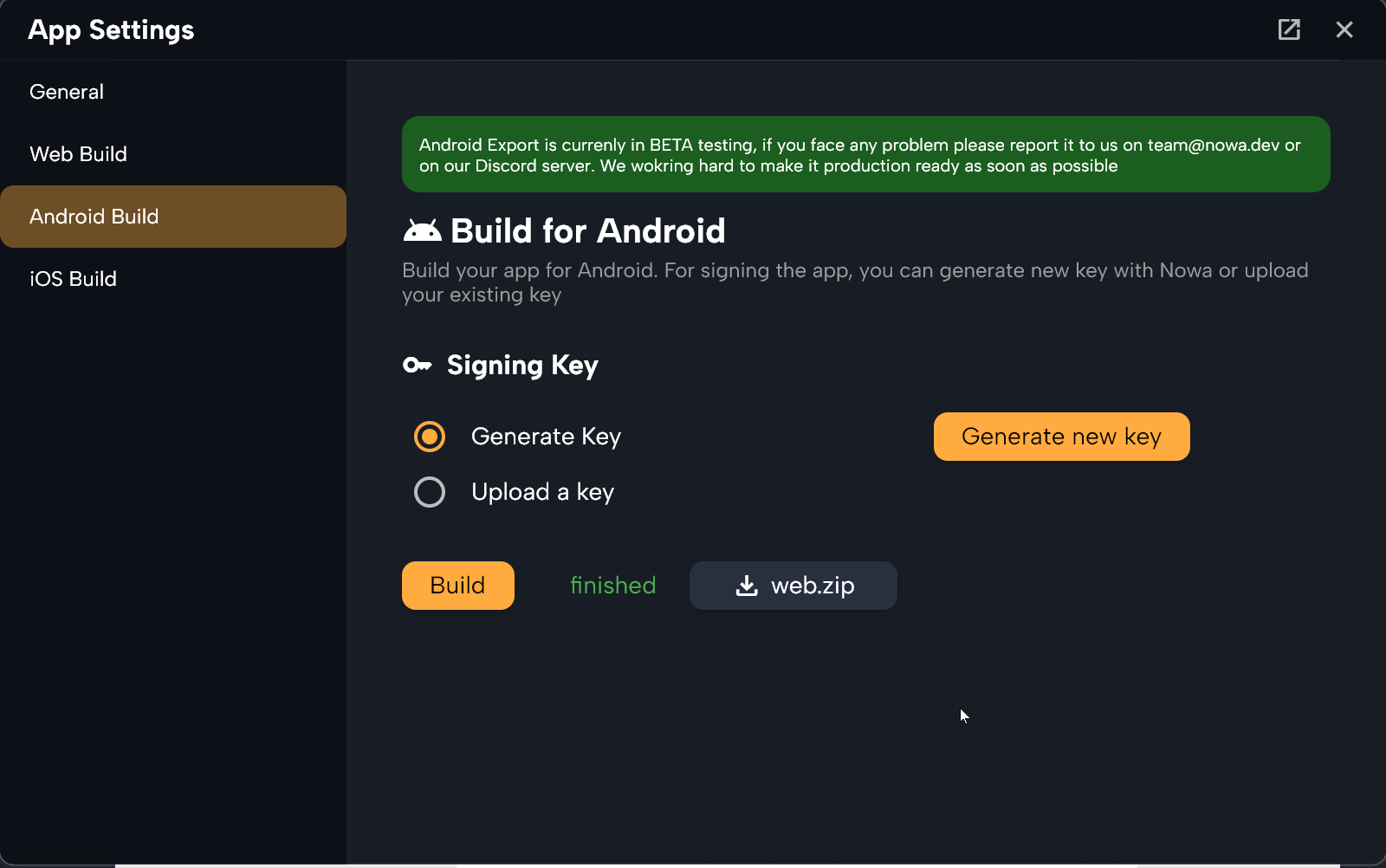1386x868 pixels.
Task: Select the Generate Key radio button
Action: tap(430, 437)
